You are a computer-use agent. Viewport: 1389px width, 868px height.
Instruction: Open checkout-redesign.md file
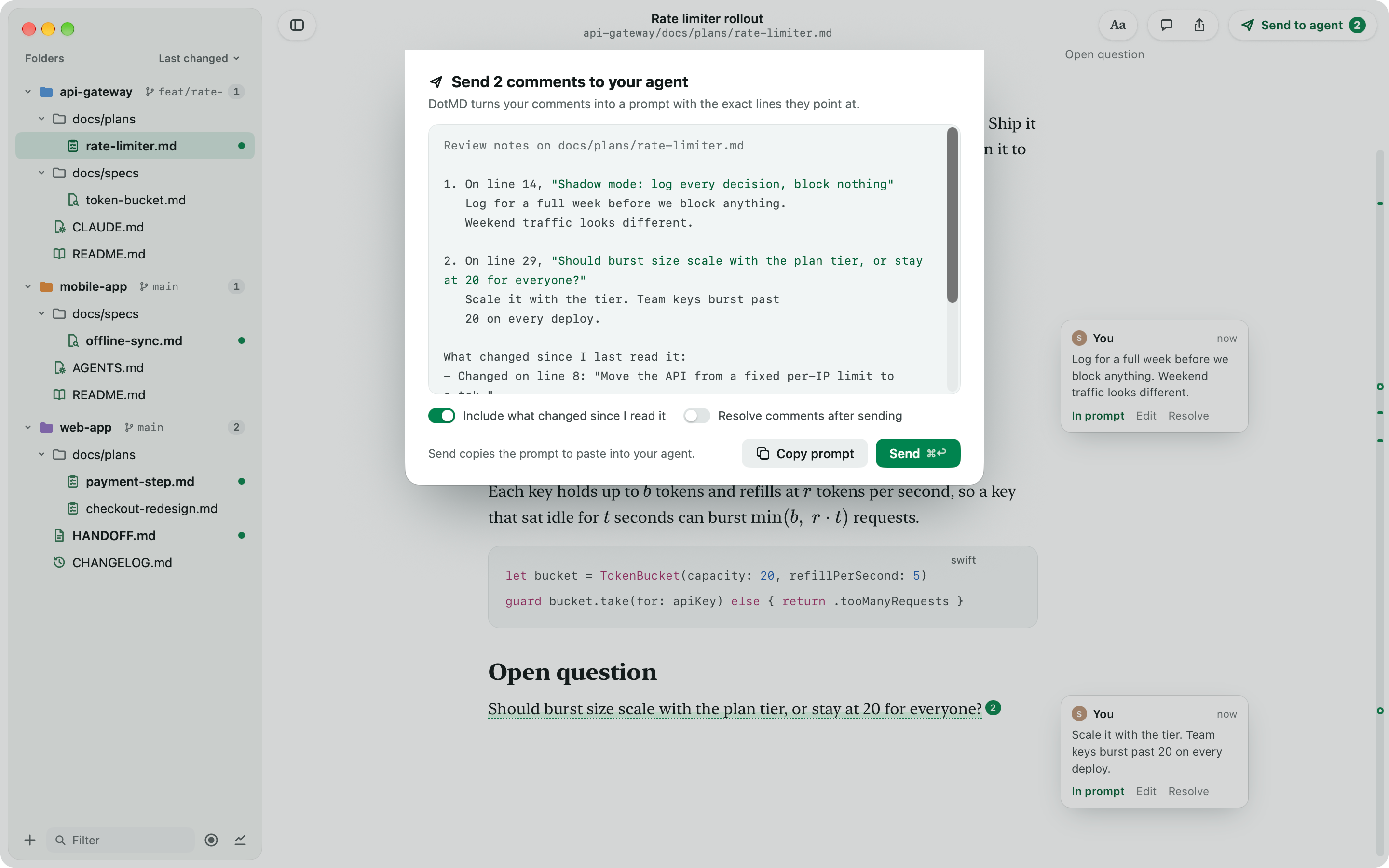coord(136,509)
